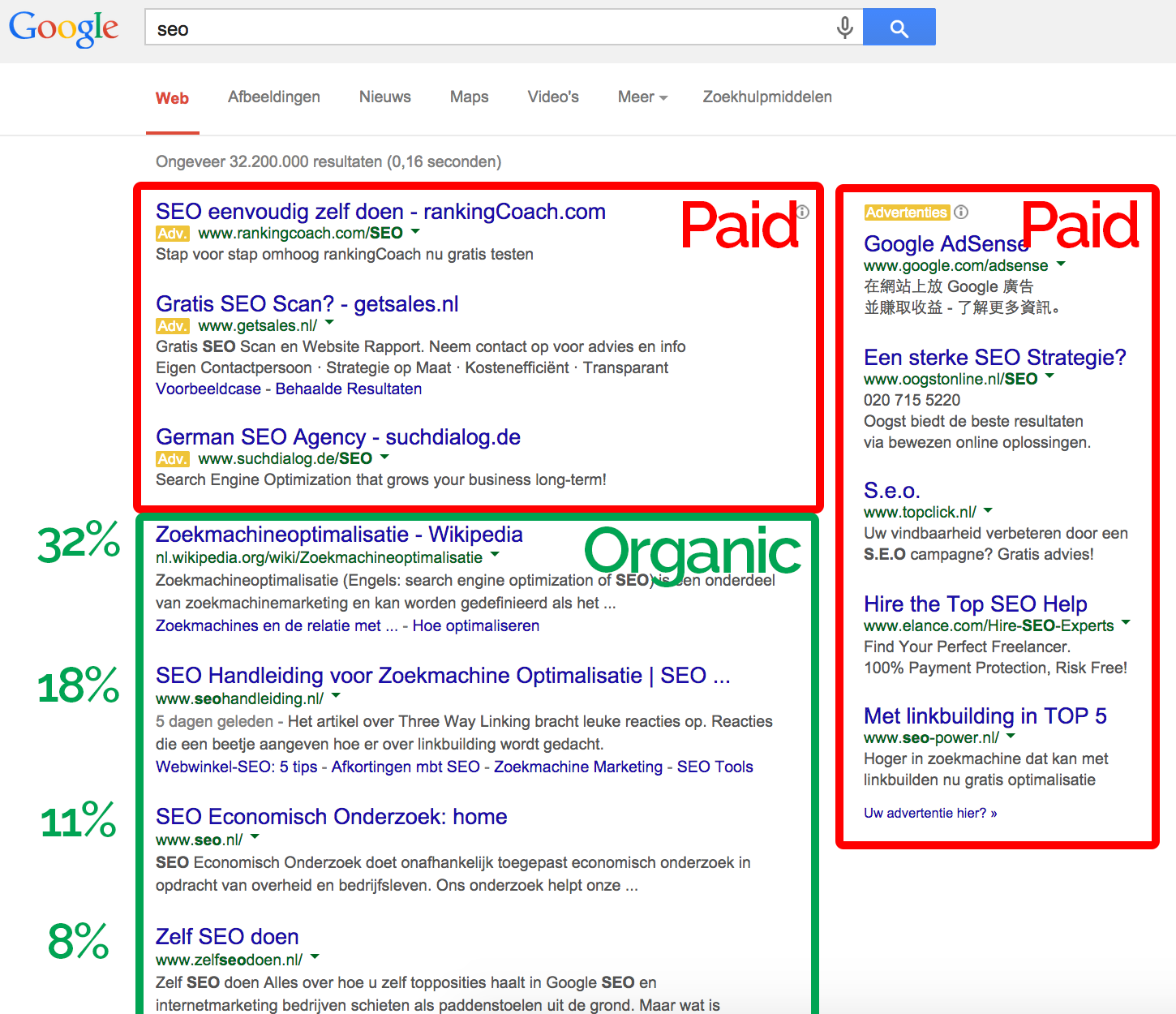Open the Zoekmachineoptimalisatie Wikipedia result
The height and width of the screenshot is (1014, 1176).
[x=338, y=534]
